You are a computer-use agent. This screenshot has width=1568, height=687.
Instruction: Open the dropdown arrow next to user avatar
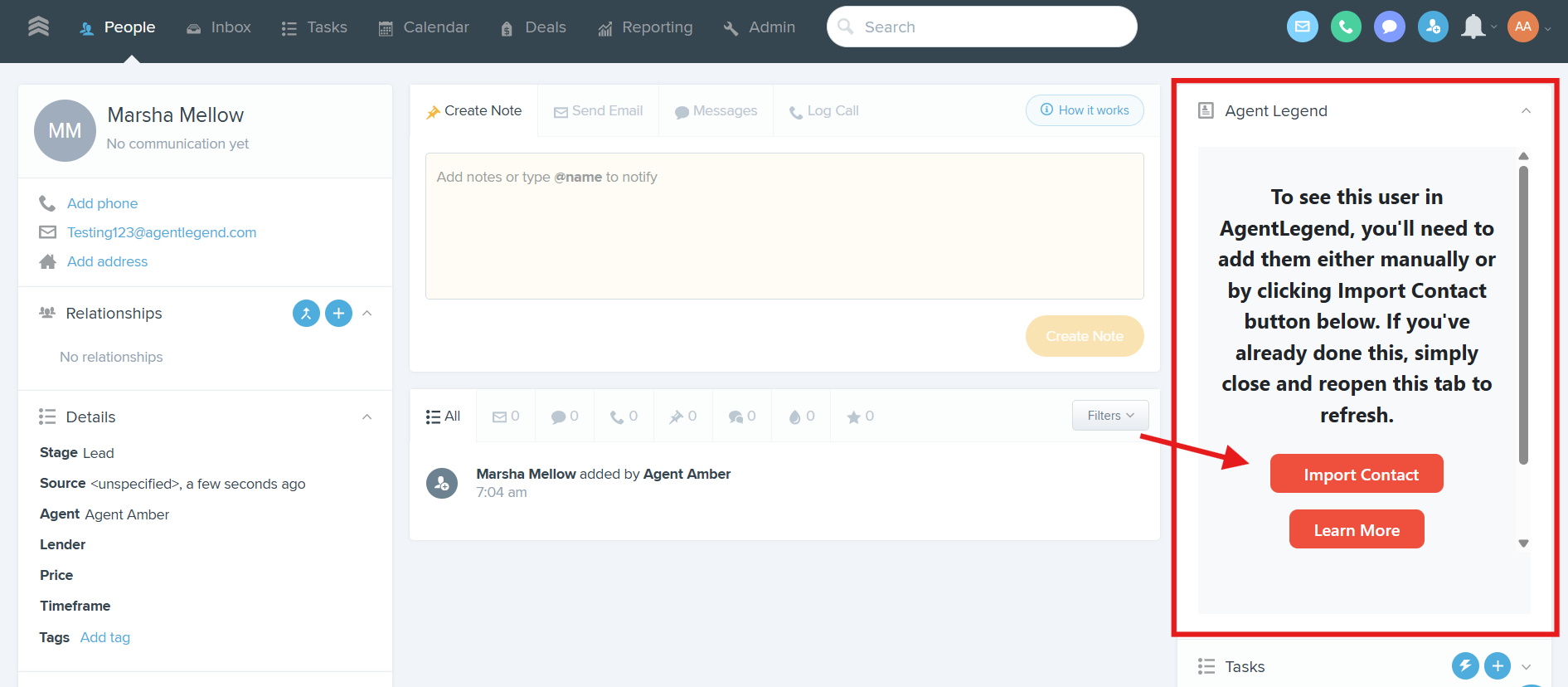point(1547,28)
